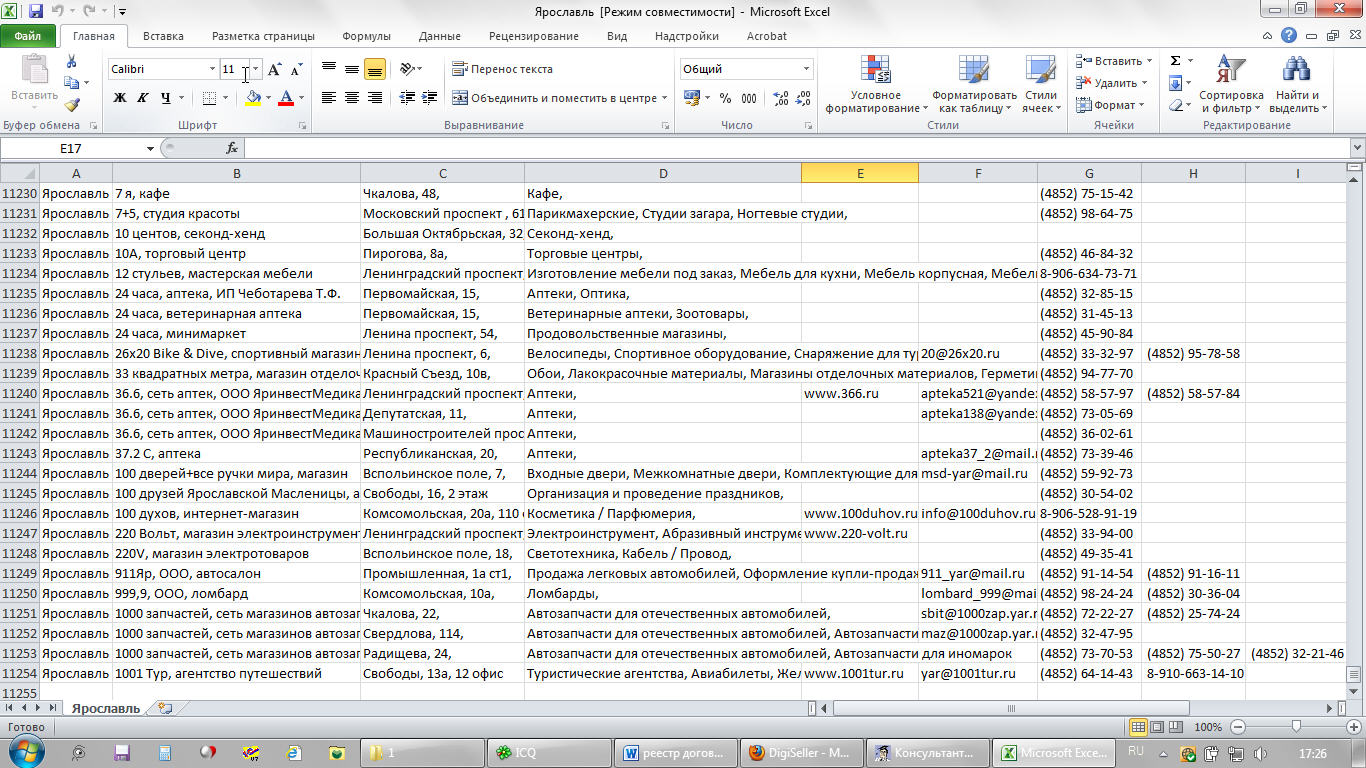1366x768 pixels.
Task: Align text to the right
Action: (374, 98)
